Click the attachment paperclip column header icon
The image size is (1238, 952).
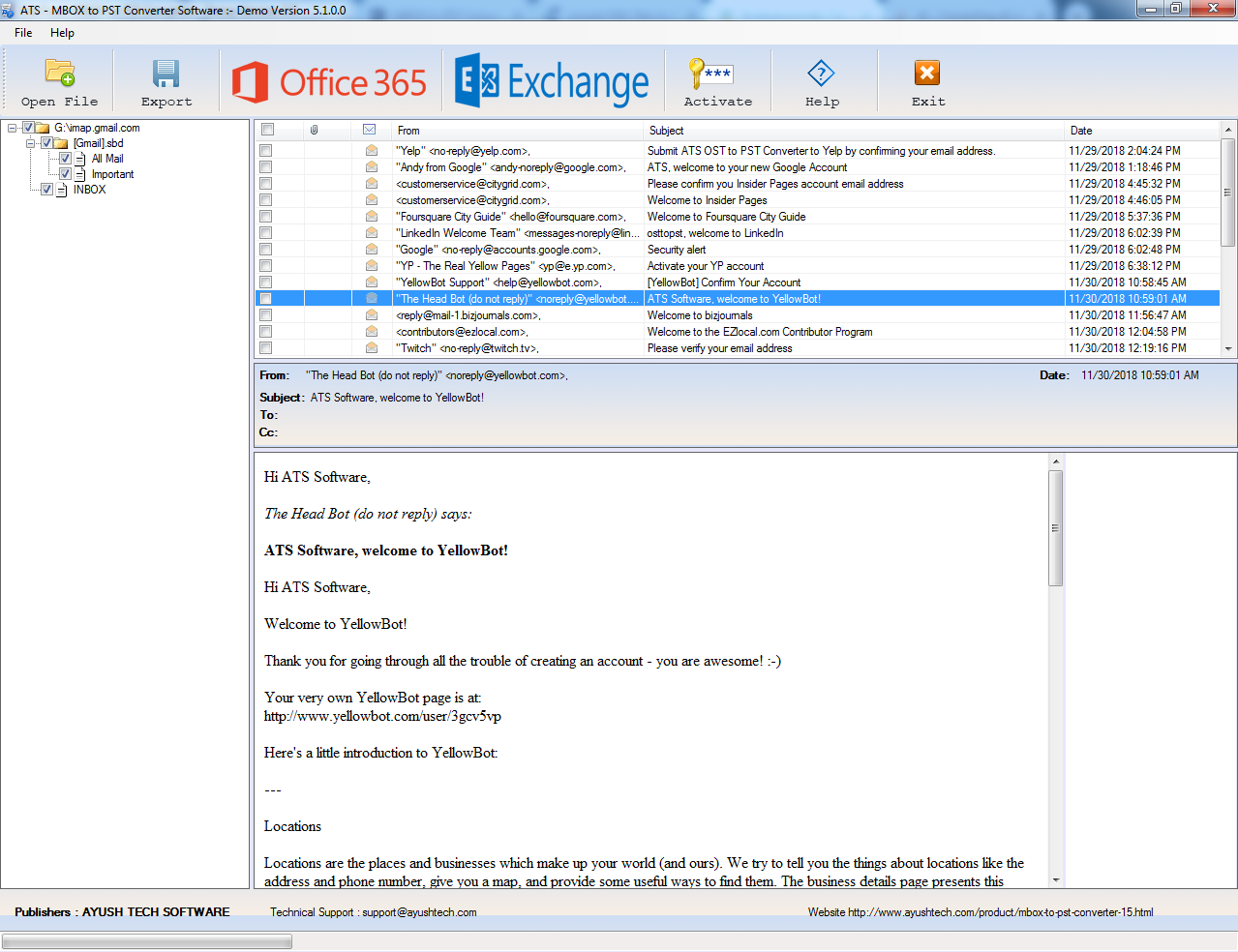tap(315, 130)
